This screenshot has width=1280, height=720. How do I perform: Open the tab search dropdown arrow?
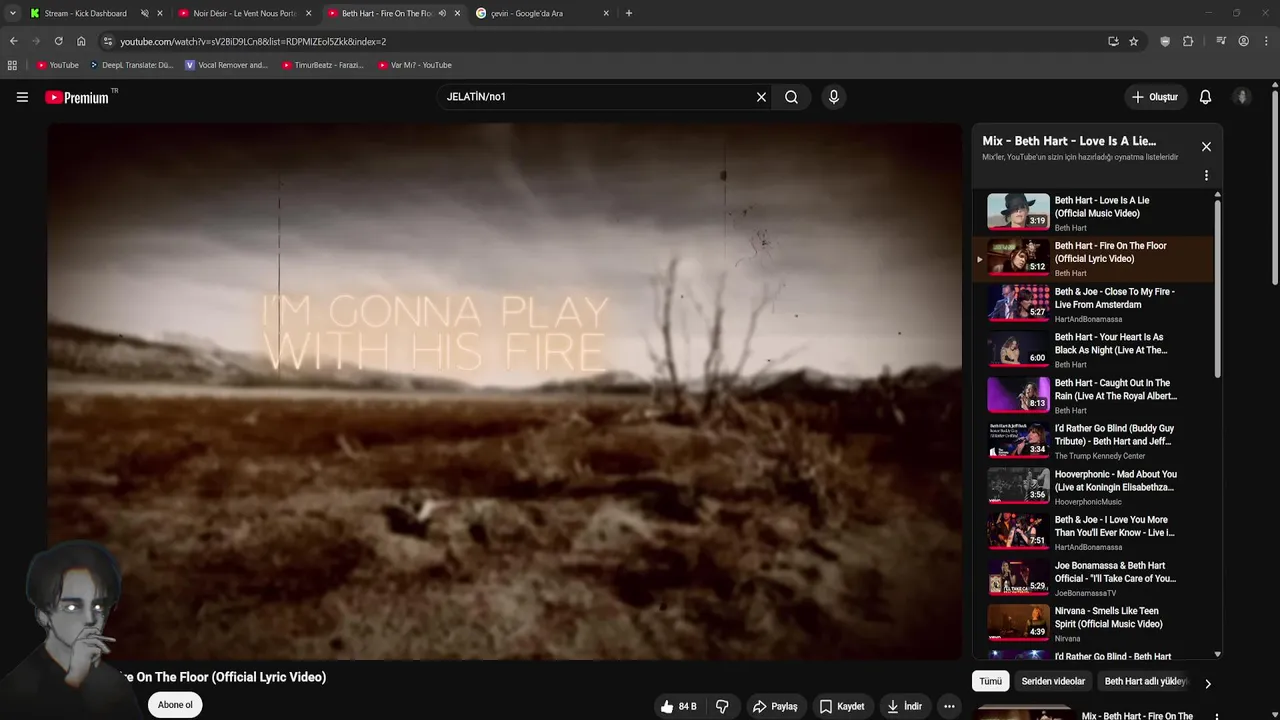tap(12, 13)
